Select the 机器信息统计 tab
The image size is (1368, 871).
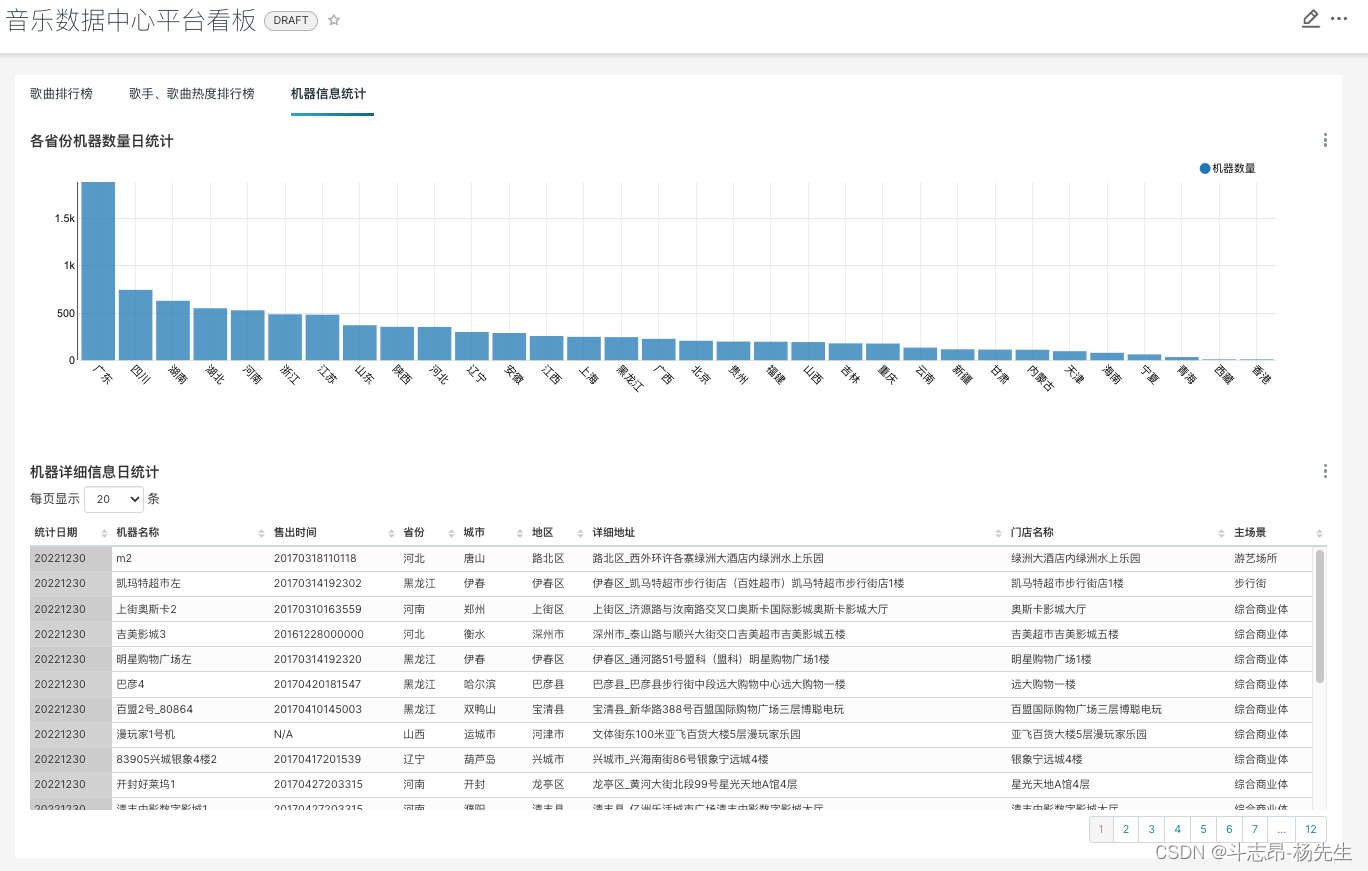[x=328, y=94]
